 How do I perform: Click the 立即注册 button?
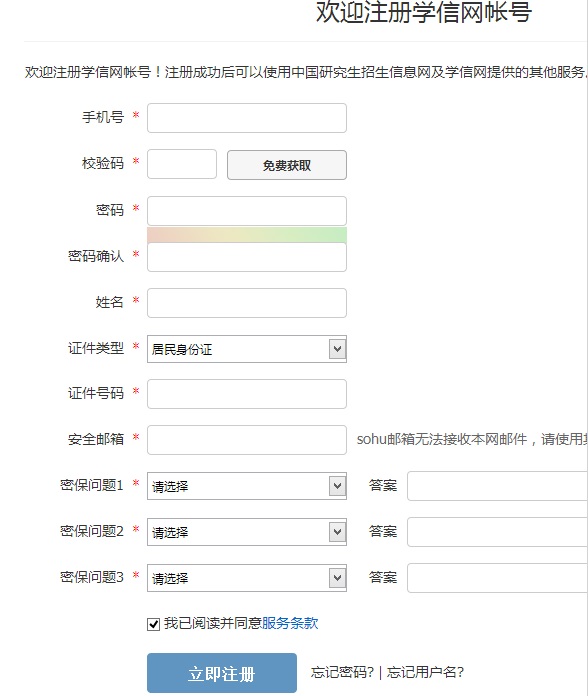tap(222, 673)
